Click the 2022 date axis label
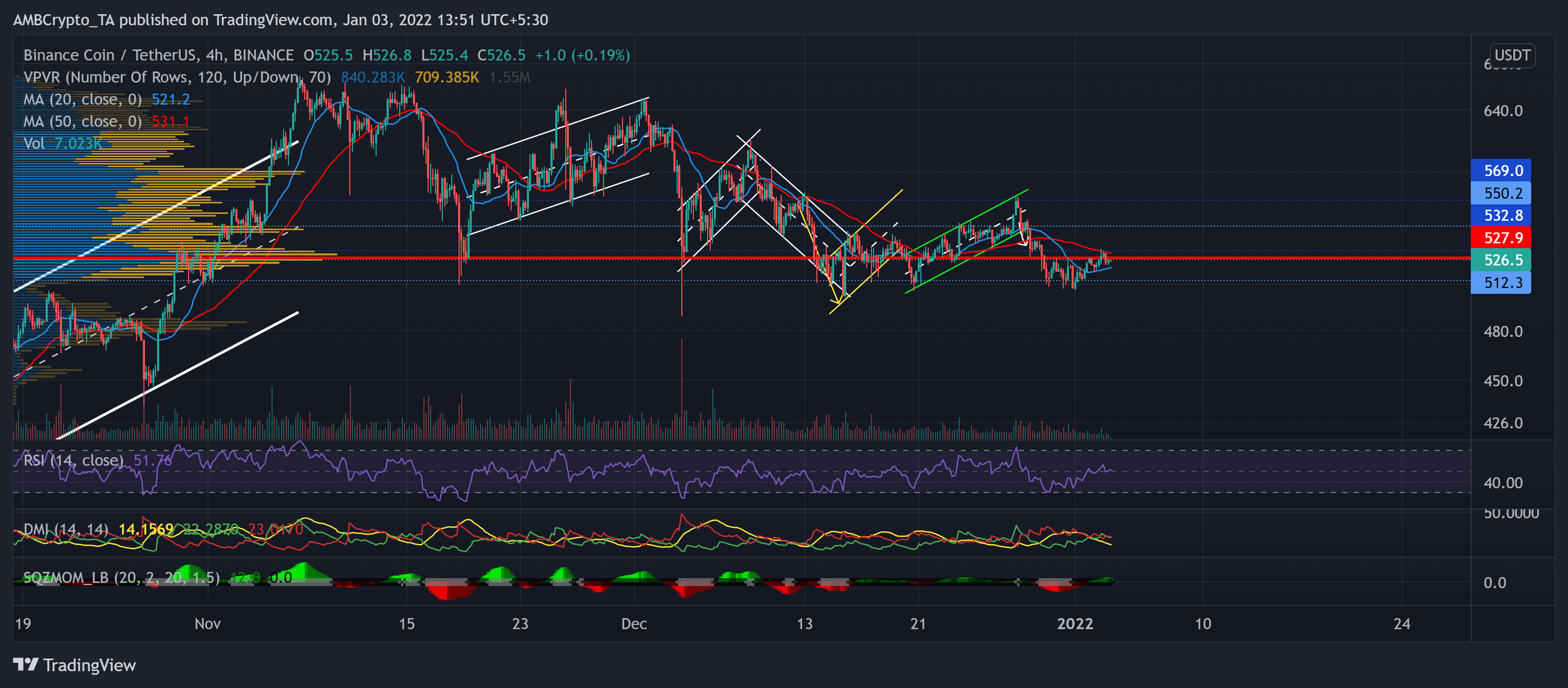Screen dimensions: 1568x688 pyautogui.click(x=1075, y=624)
